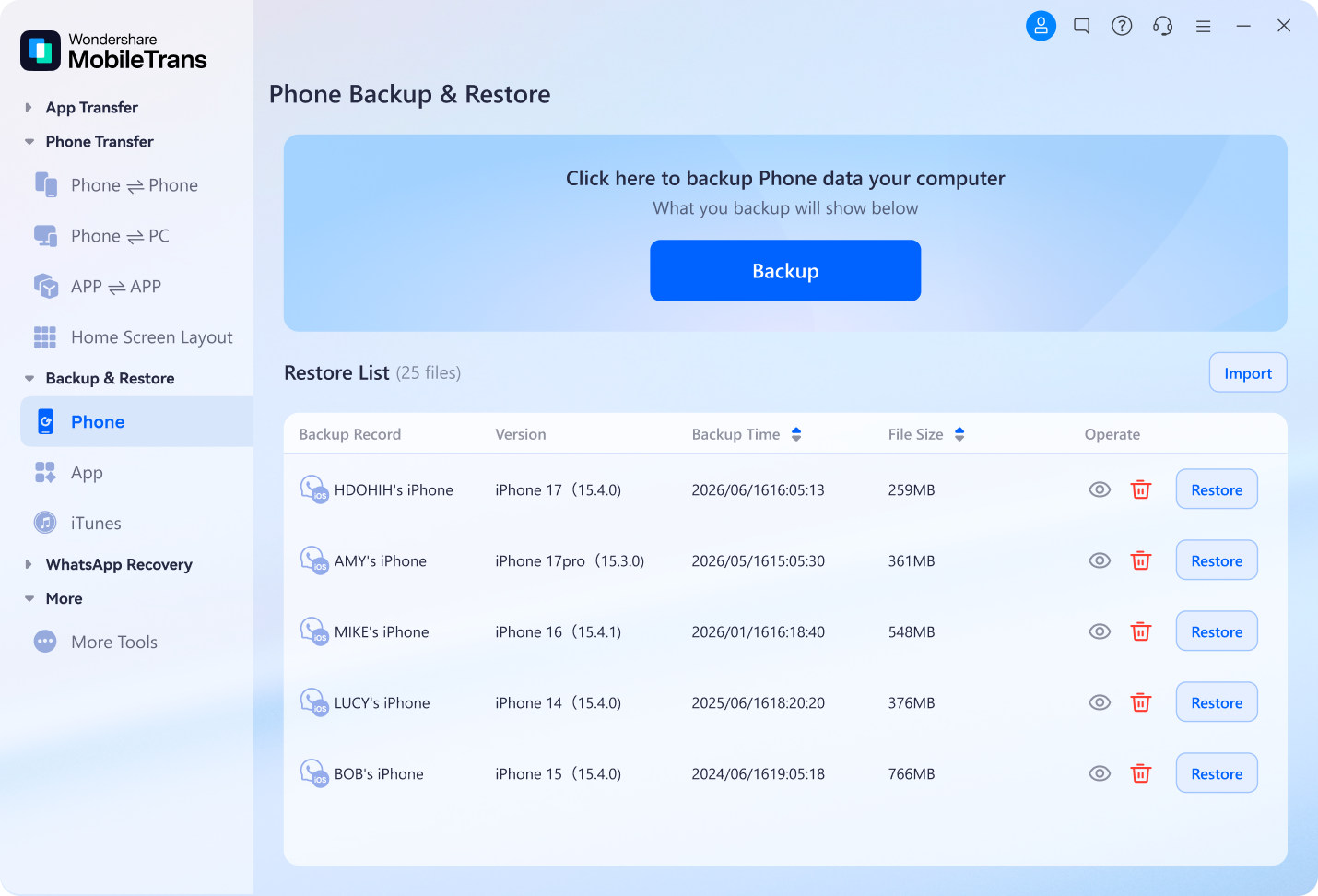Select the 'iPhone 17pro (15.3.0)' version cell

click(x=570, y=560)
